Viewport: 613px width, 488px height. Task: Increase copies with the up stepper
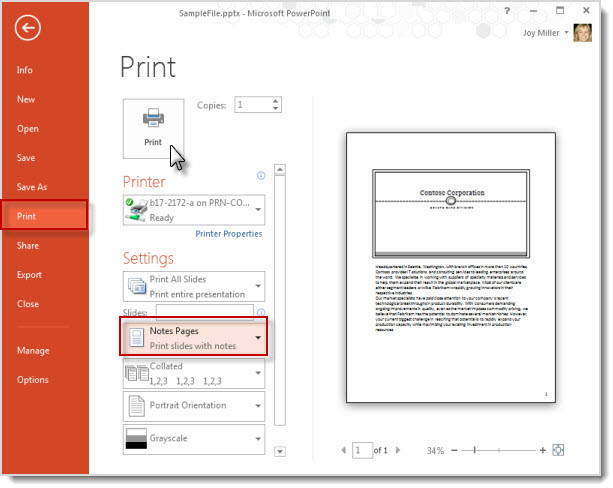(x=276, y=101)
